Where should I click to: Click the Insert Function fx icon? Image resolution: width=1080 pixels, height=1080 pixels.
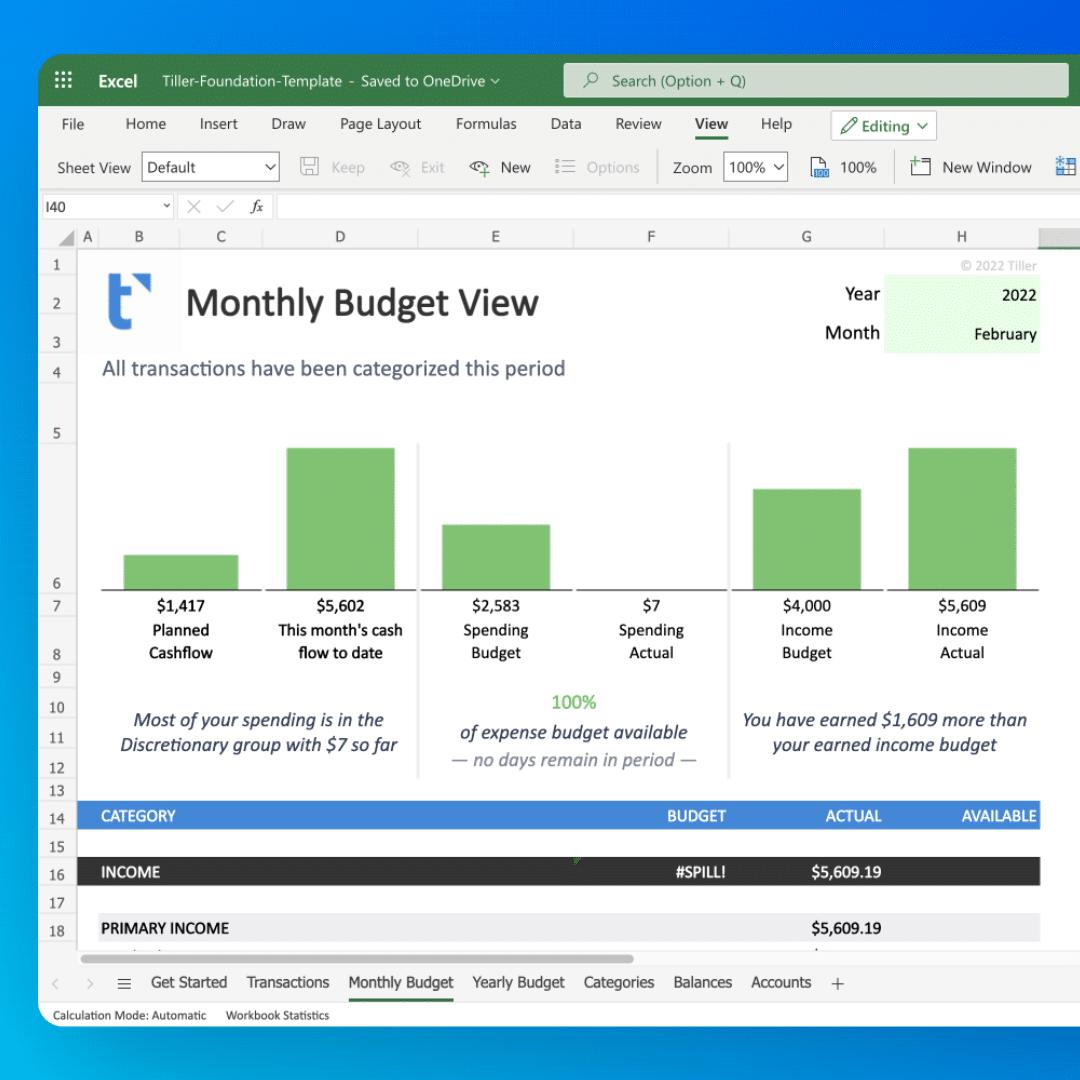(x=257, y=207)
